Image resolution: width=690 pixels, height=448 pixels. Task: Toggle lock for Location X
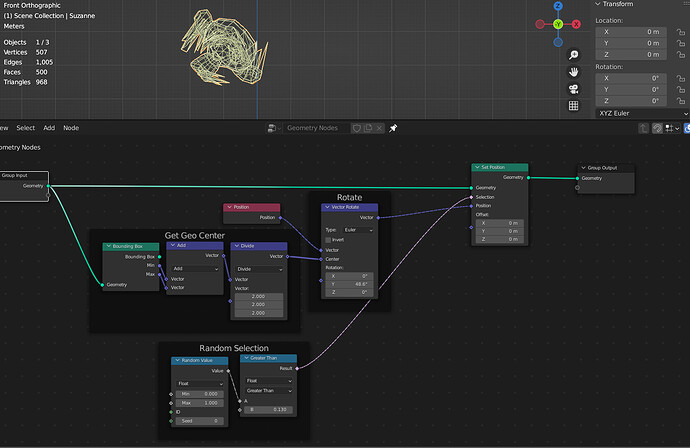click(681, 32)
